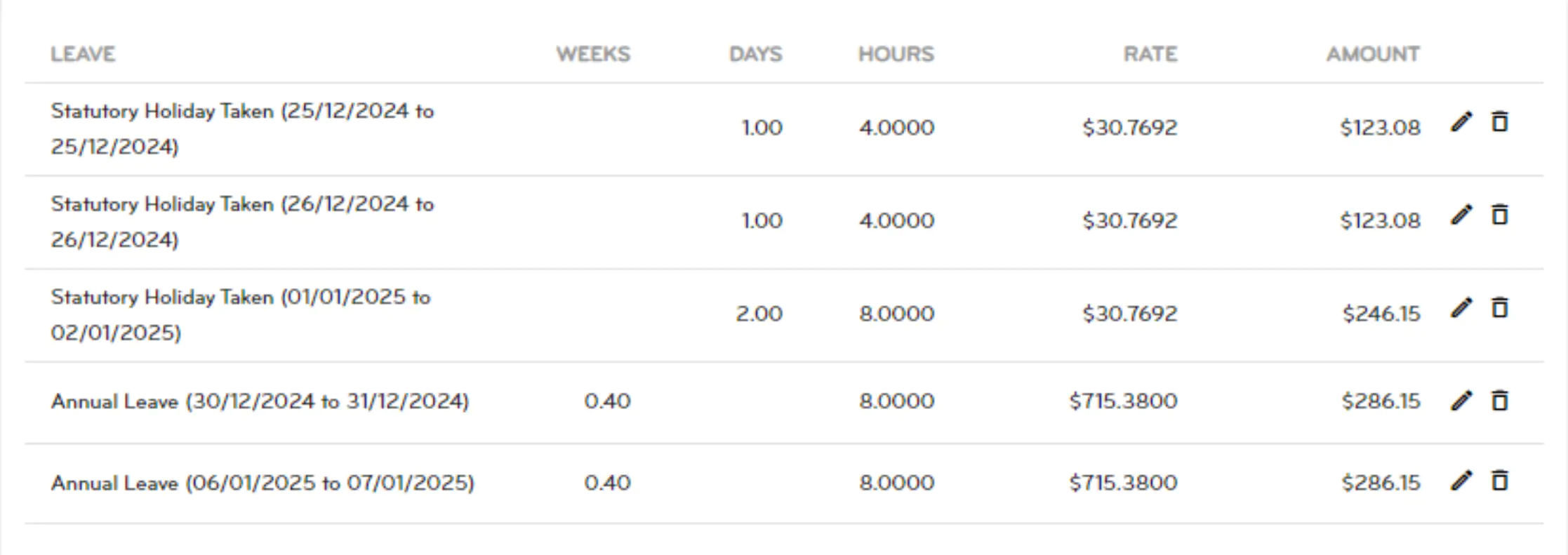Delete Annual Leave 30/12/2024 entry

point(1500,400)
